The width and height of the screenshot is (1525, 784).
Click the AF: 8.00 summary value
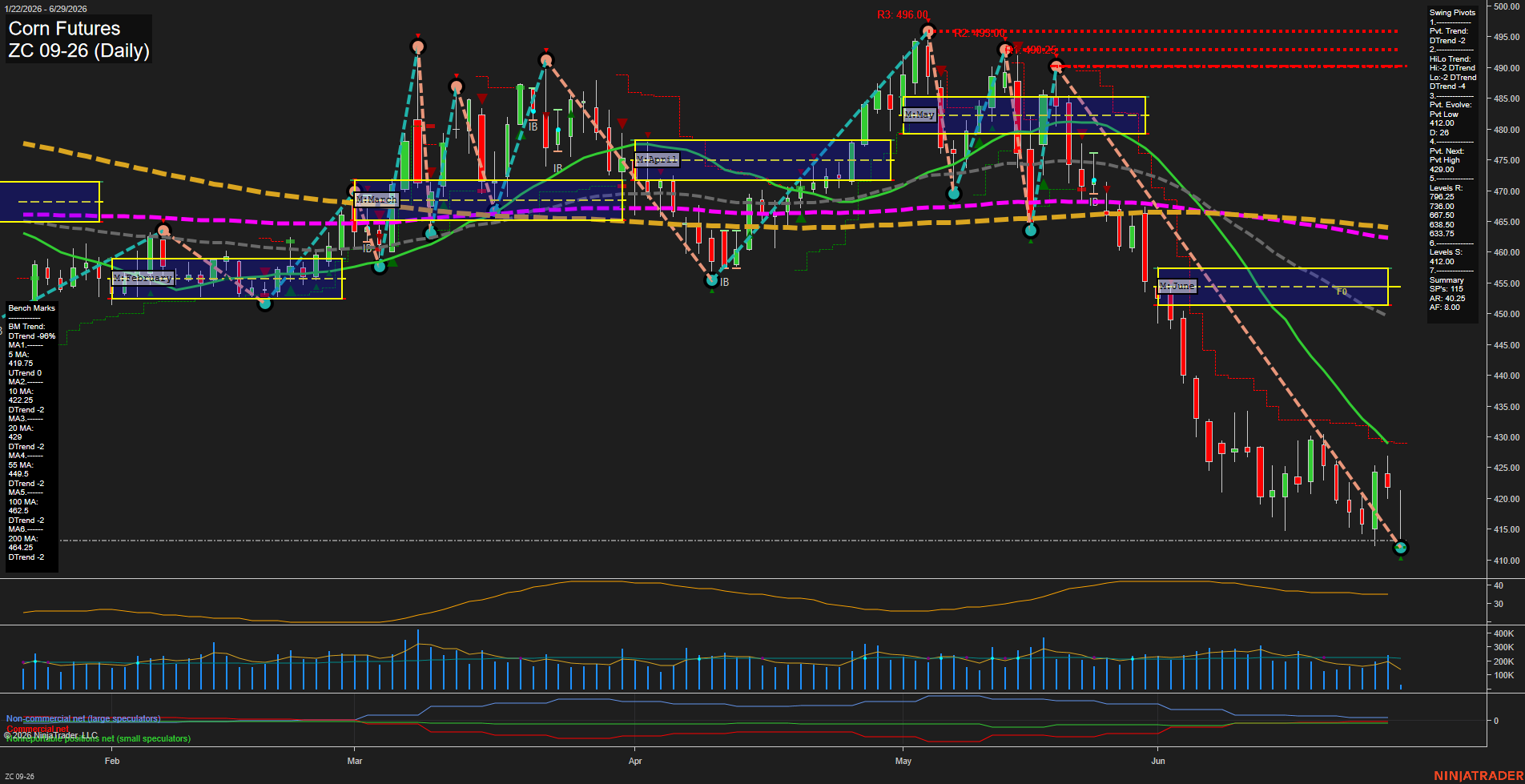[x=1444, y=308]
